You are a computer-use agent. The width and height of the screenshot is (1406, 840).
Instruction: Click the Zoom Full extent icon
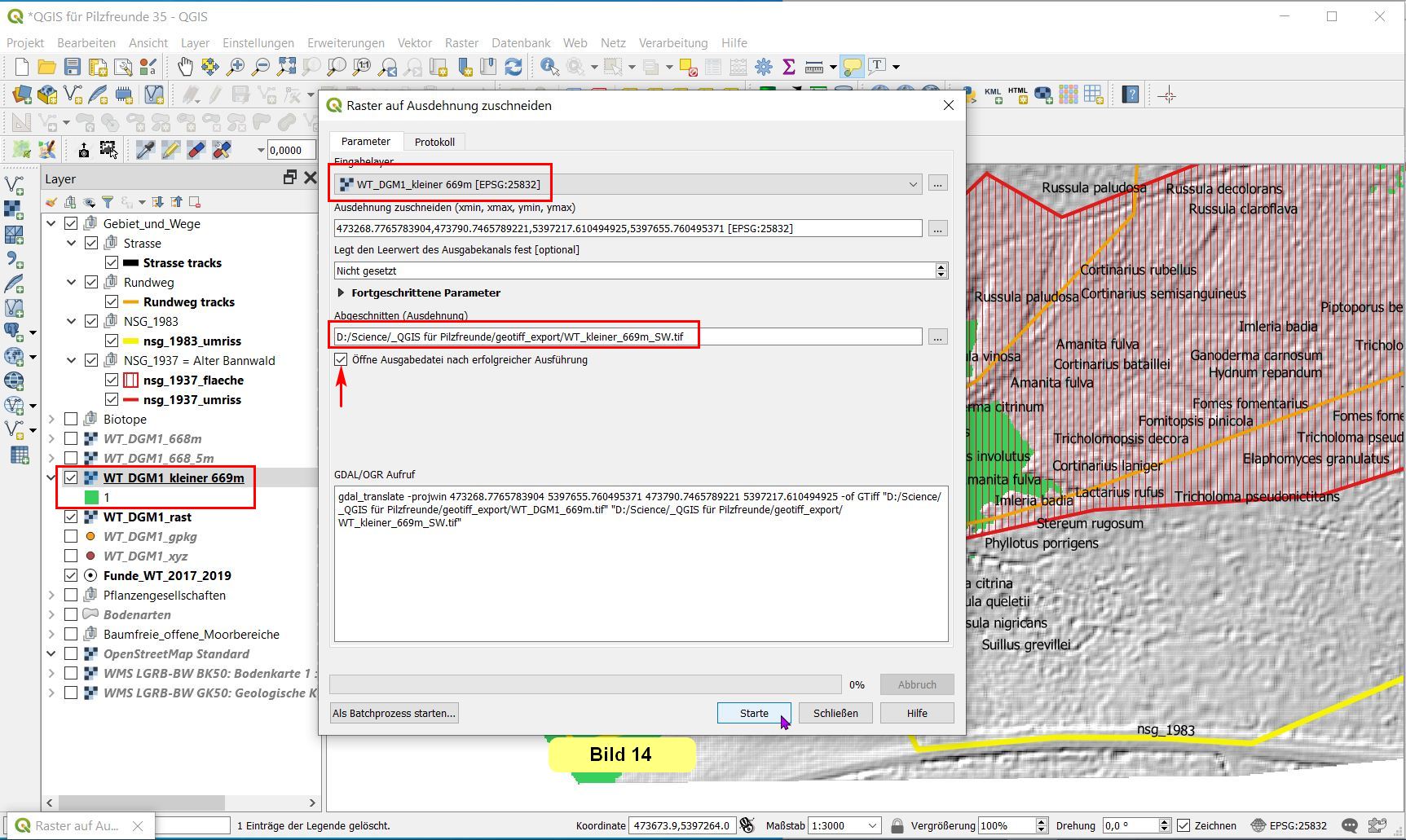[286, 67]
